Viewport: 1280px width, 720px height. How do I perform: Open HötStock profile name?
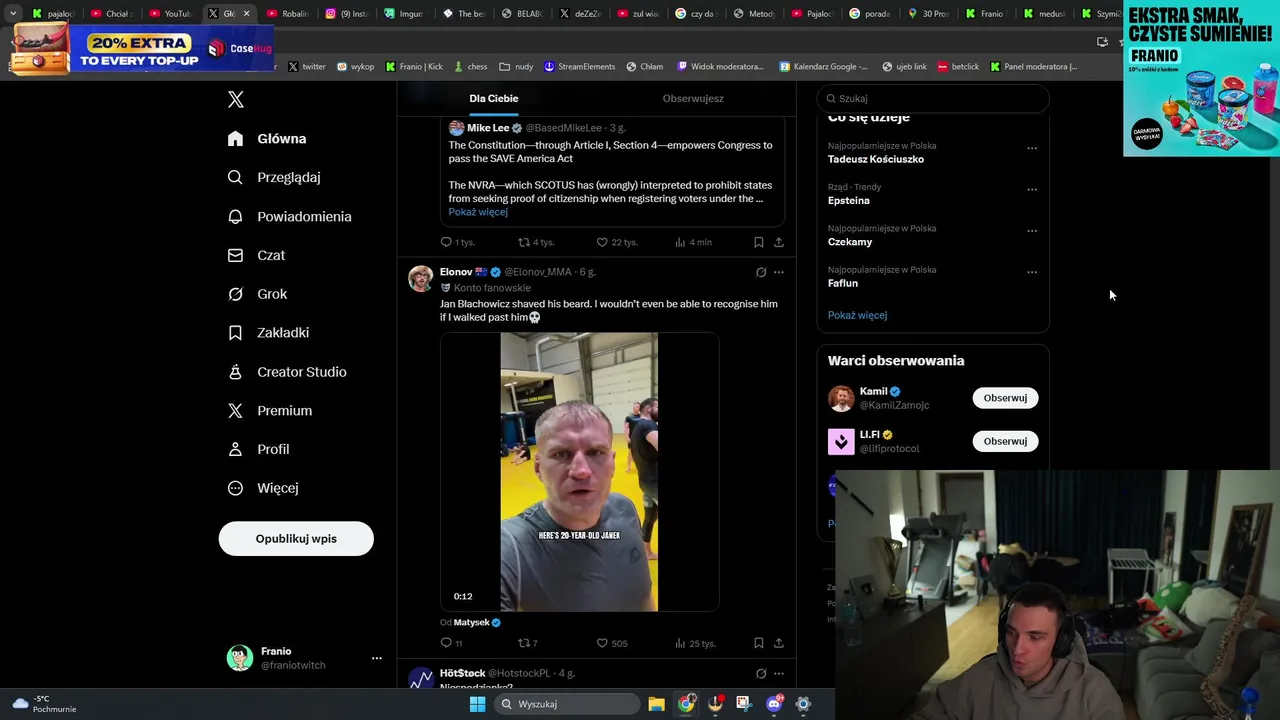462,673
